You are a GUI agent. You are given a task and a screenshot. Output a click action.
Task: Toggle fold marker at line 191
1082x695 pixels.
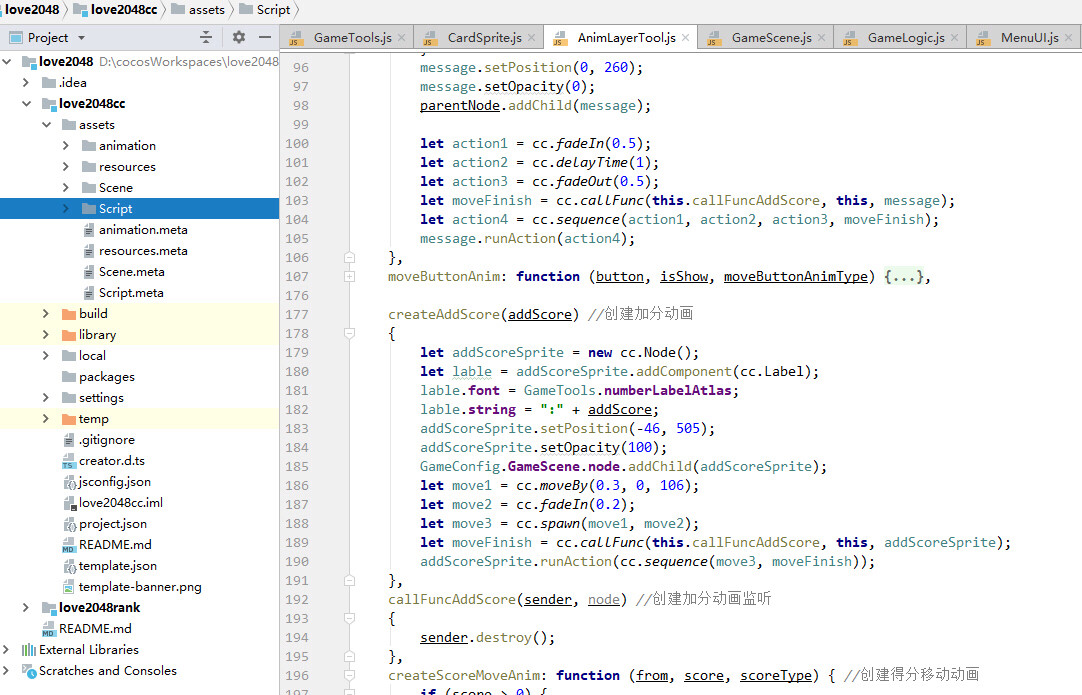click(350, 580)
